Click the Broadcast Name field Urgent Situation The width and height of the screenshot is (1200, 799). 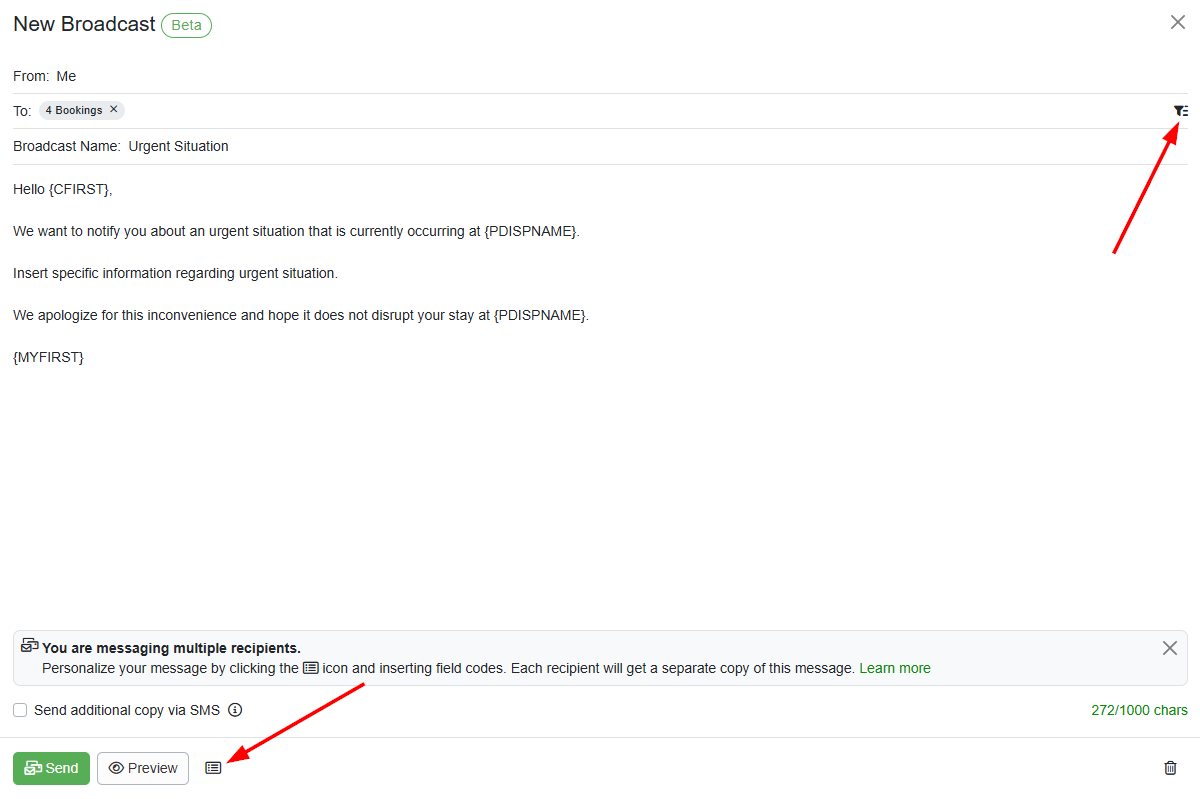point(178,146)
